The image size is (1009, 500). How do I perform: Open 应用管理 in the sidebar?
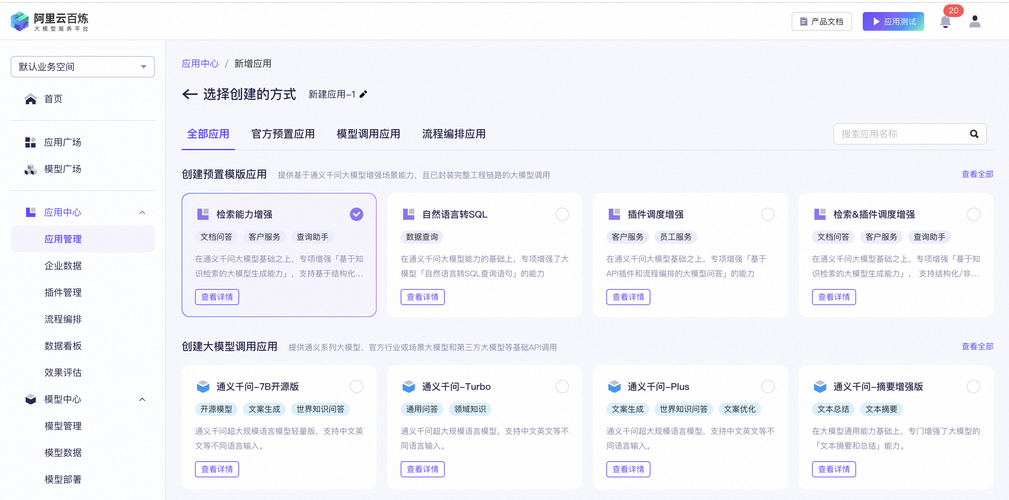click(x=82, y=239)
